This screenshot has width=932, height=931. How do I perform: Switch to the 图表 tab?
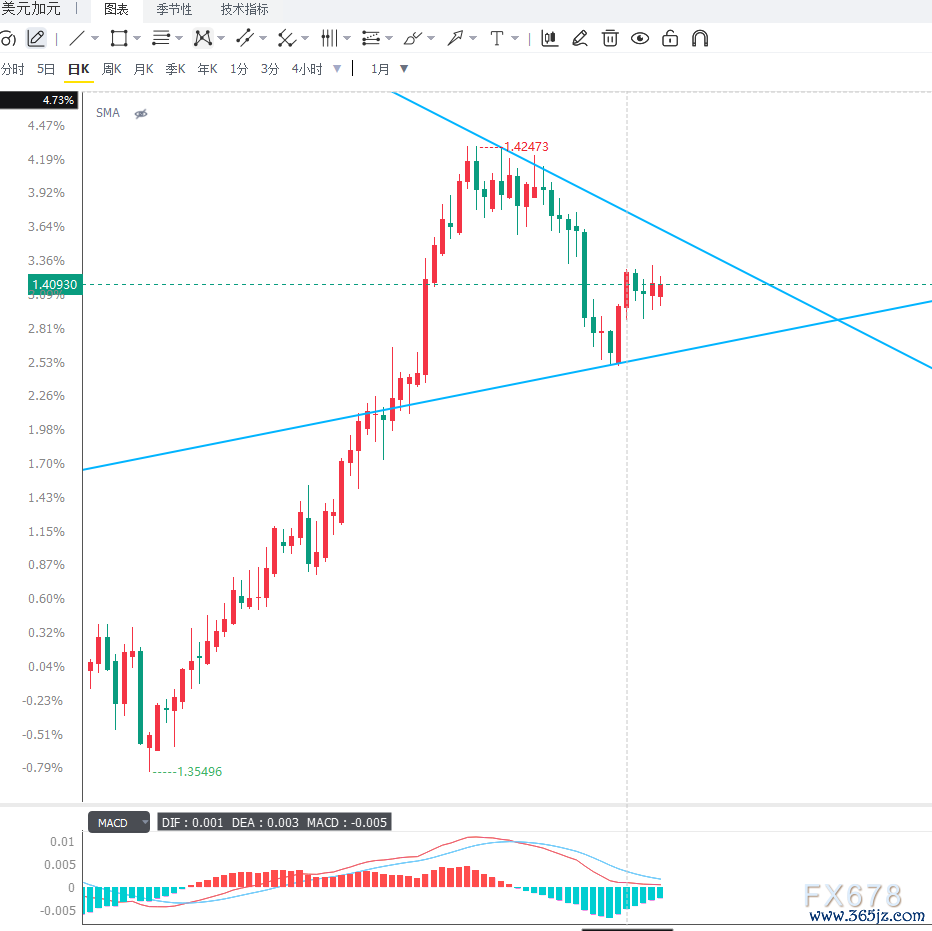coord(116,10)
